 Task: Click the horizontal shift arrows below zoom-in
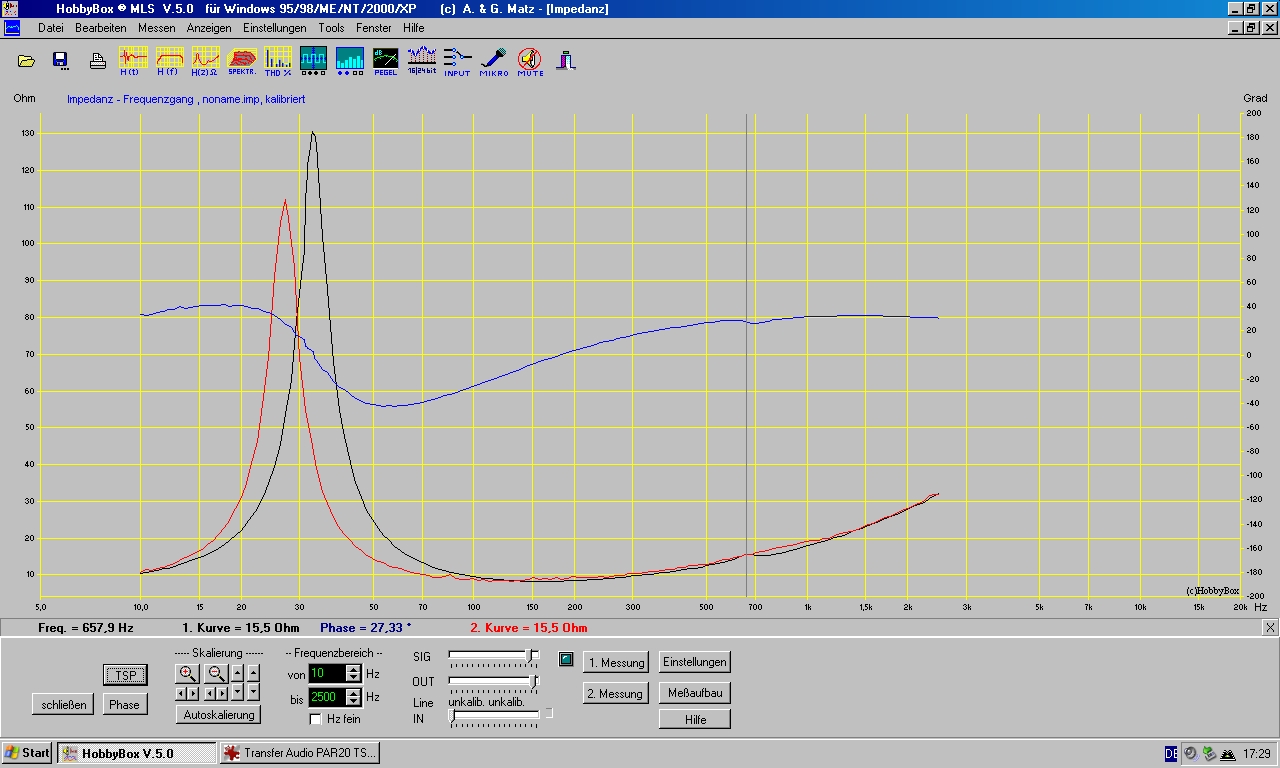[187, 692]
